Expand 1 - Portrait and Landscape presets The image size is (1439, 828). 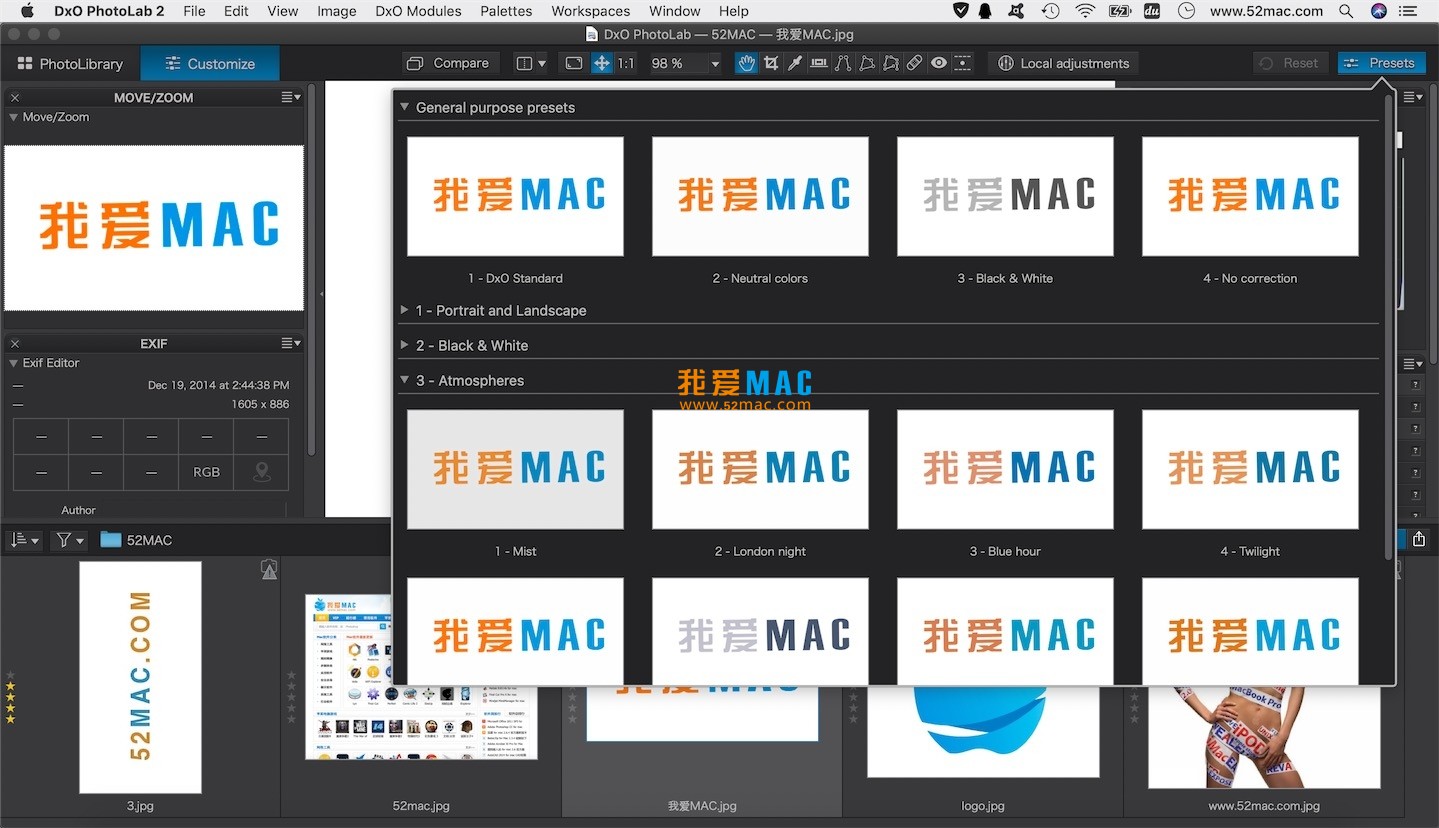pyautogui.click(x=405, y=310)
